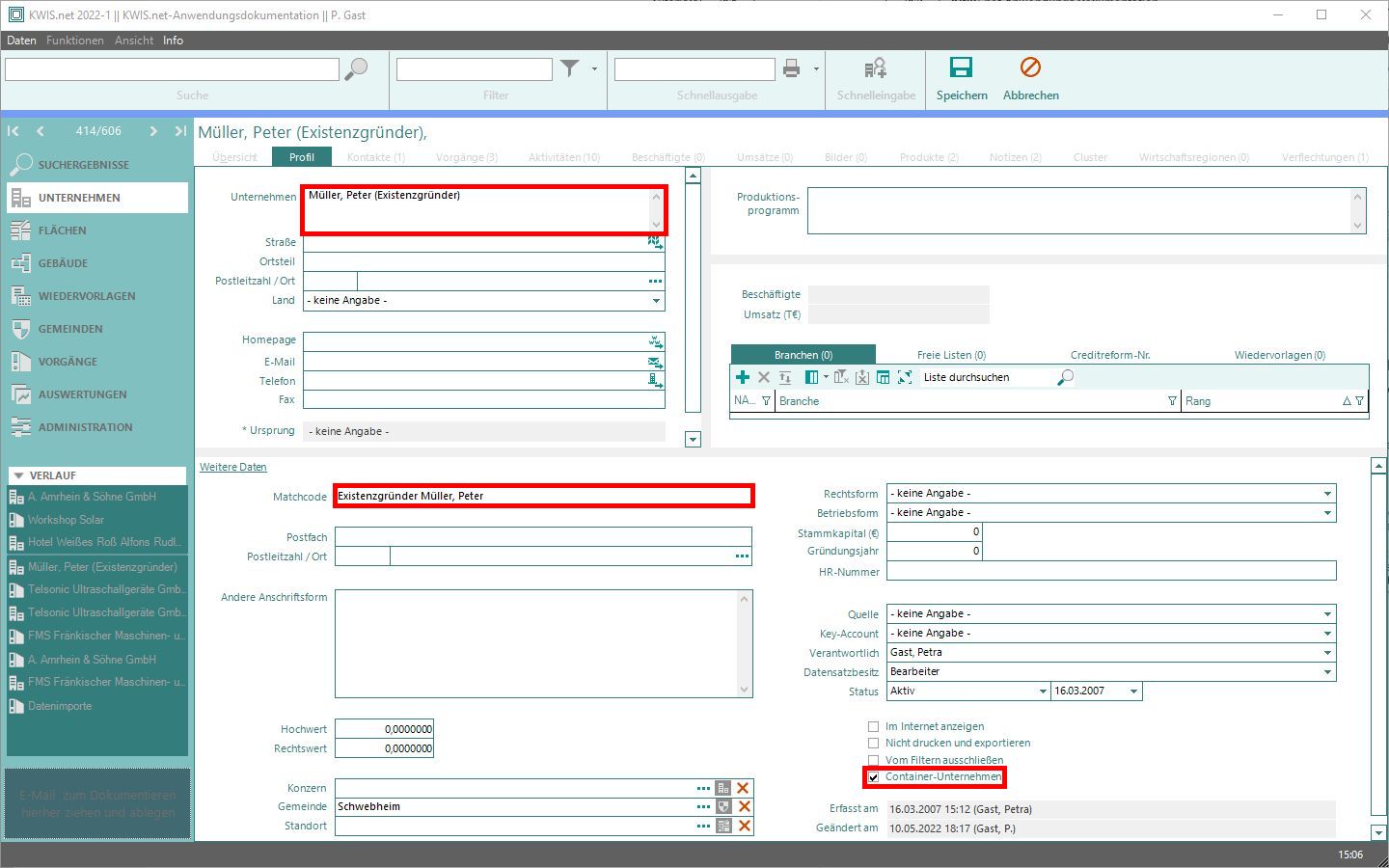
Task: Uncheck Container-Unternehmen checkbox
Action: (873, 777)
